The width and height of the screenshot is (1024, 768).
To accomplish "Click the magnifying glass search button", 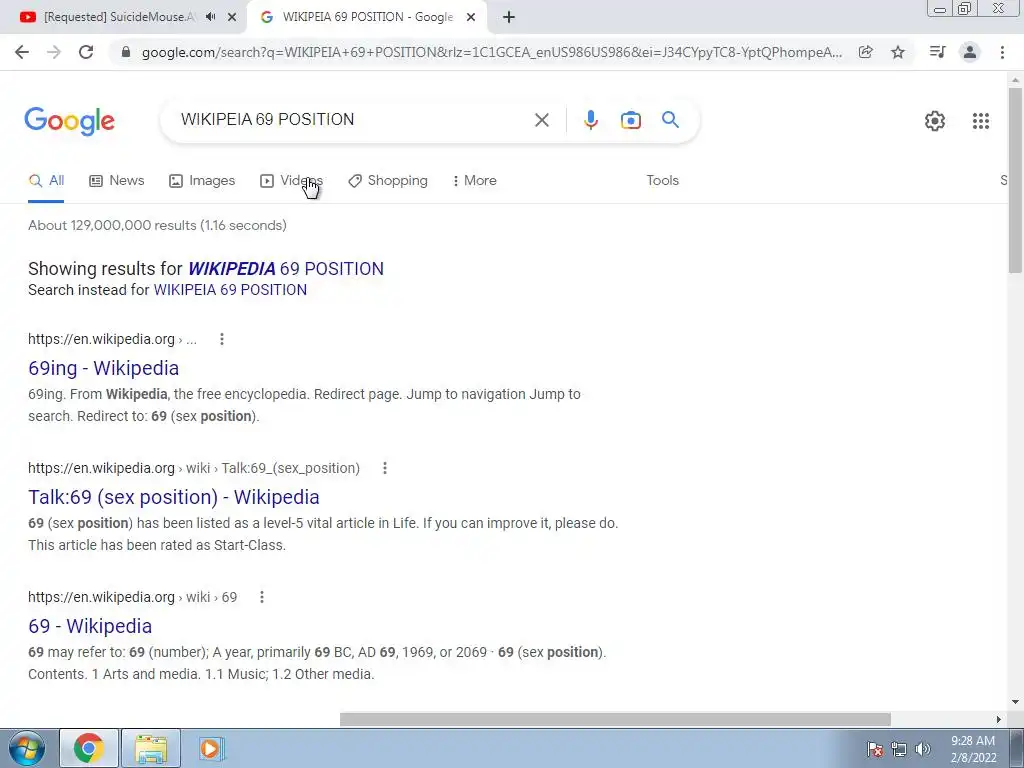I will 670,120.
